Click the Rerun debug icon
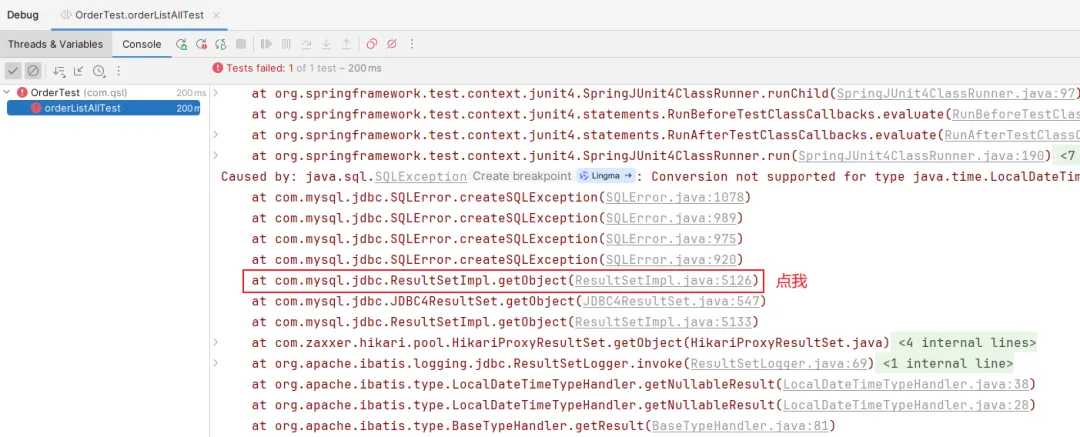1080x437 pixels. (x=181, y=44)
